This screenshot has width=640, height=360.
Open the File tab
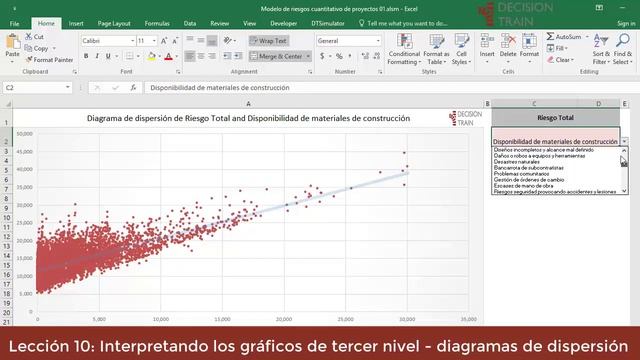tap(14, 23)
